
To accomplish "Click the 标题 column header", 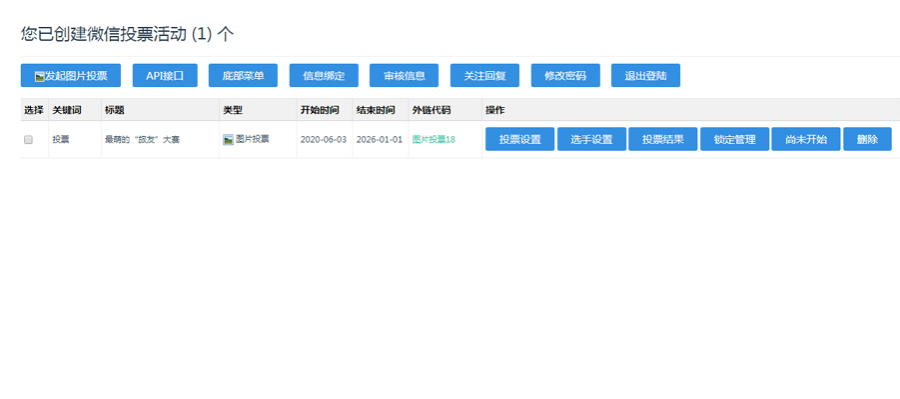I will tap(114, 110).
